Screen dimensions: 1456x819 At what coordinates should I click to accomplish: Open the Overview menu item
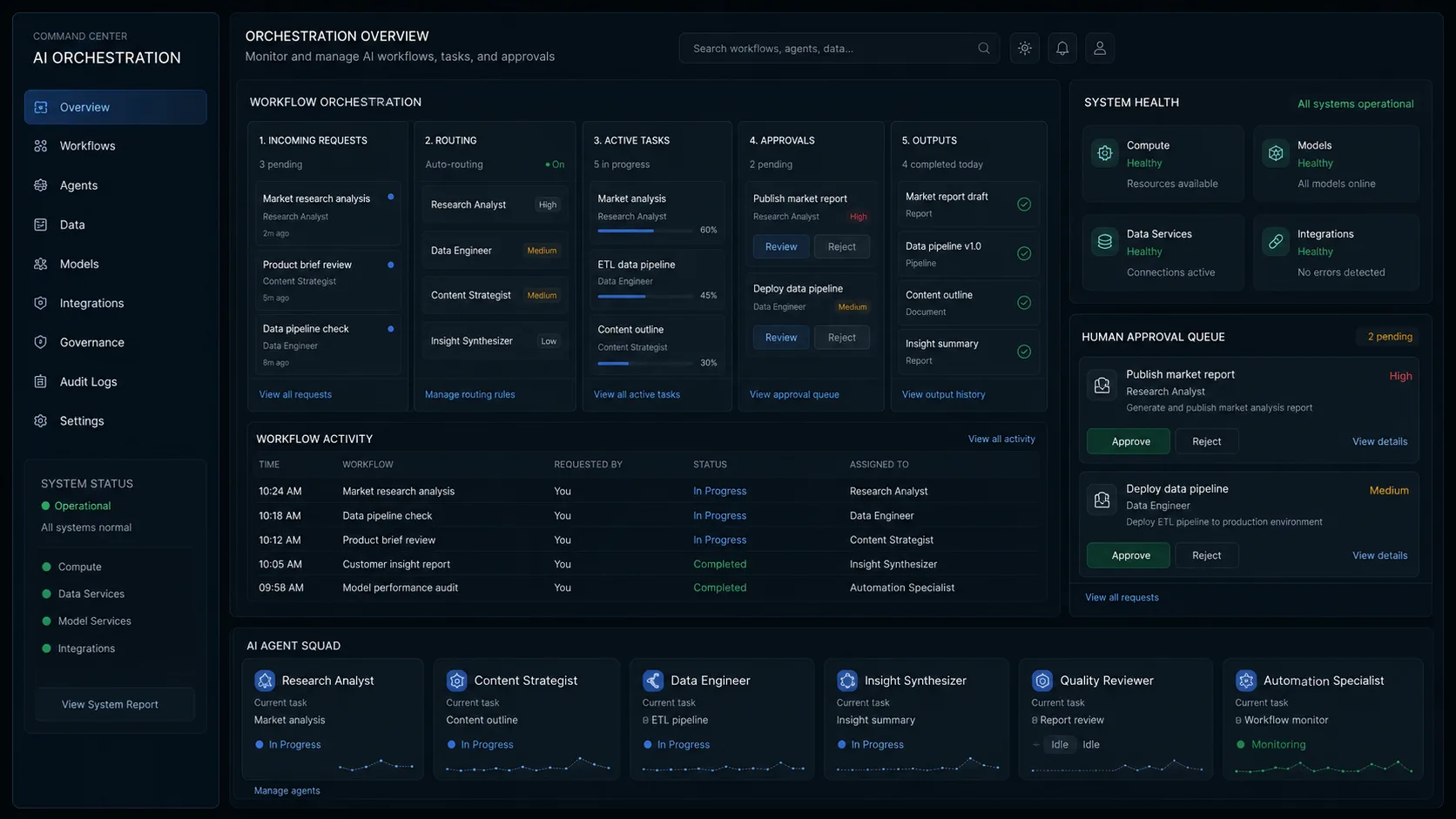[116, 107]
